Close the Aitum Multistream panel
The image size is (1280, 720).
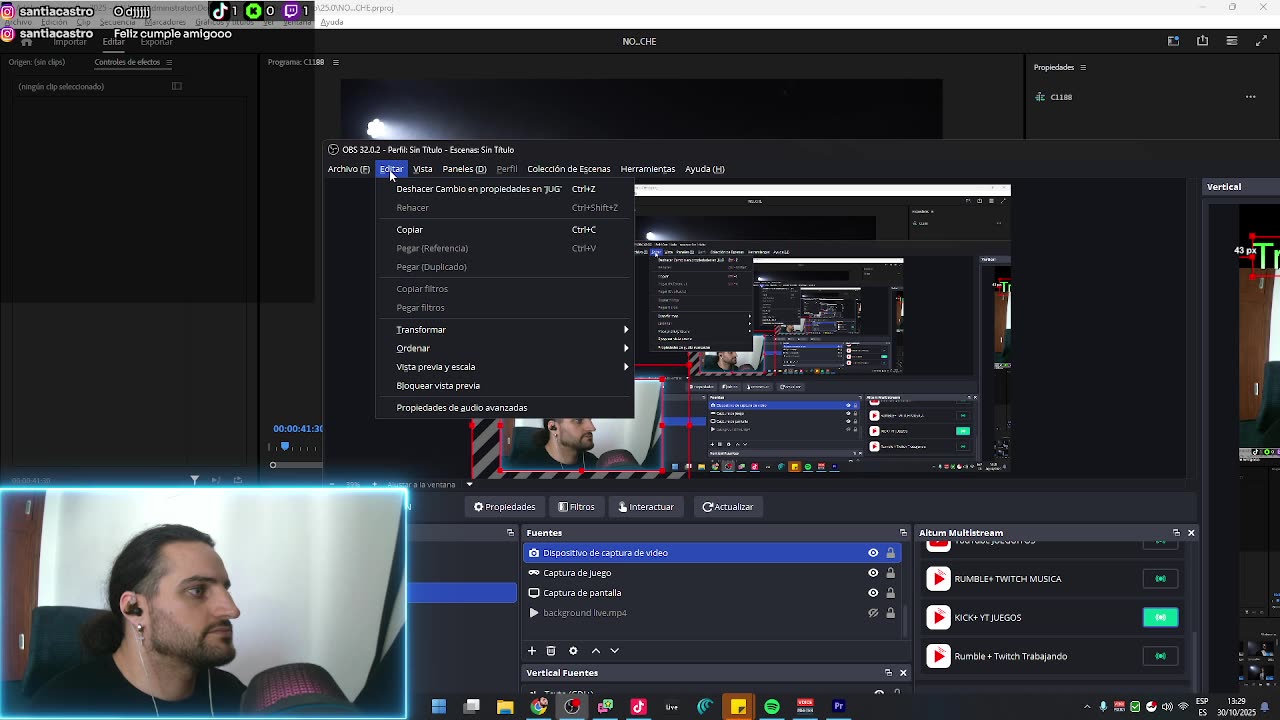(1191, 533)
